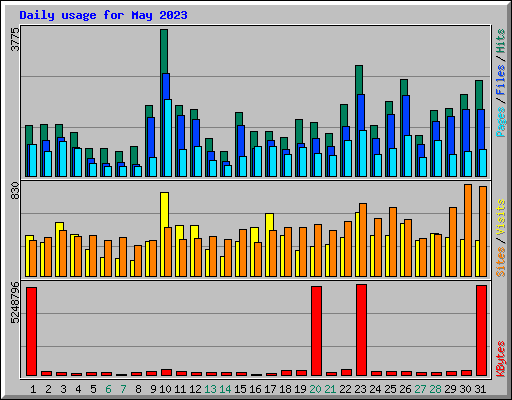Click the green day 21 axis label
512x400 pixels.
click(330, 389)
